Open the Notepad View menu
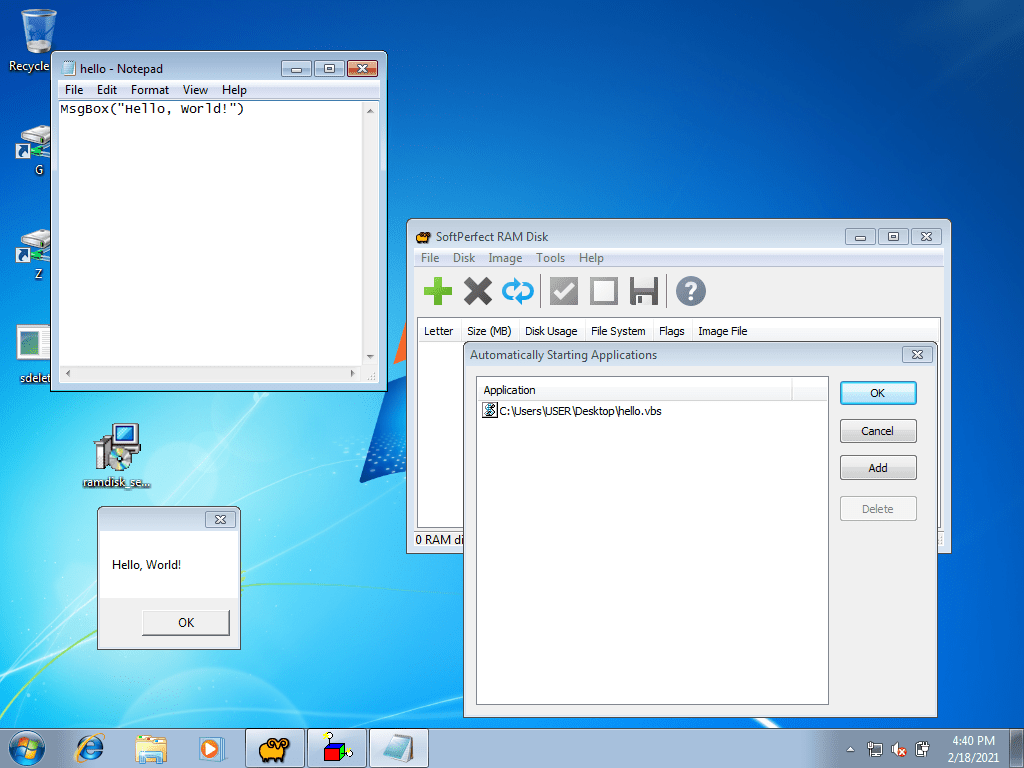Viewport: 1024px width, 768px height. [x=195, y=90]
